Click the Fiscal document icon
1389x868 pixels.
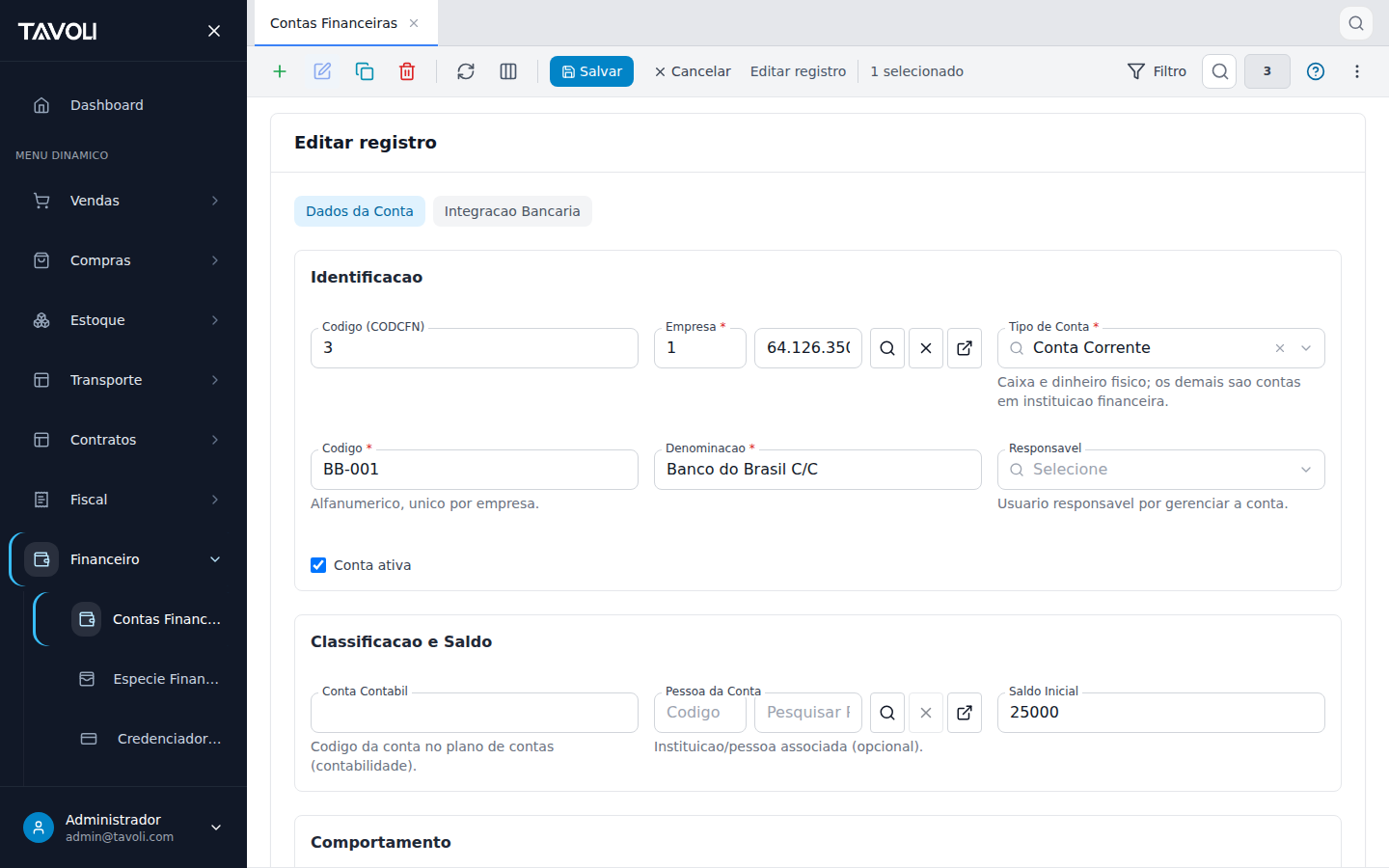click(41, 500)
